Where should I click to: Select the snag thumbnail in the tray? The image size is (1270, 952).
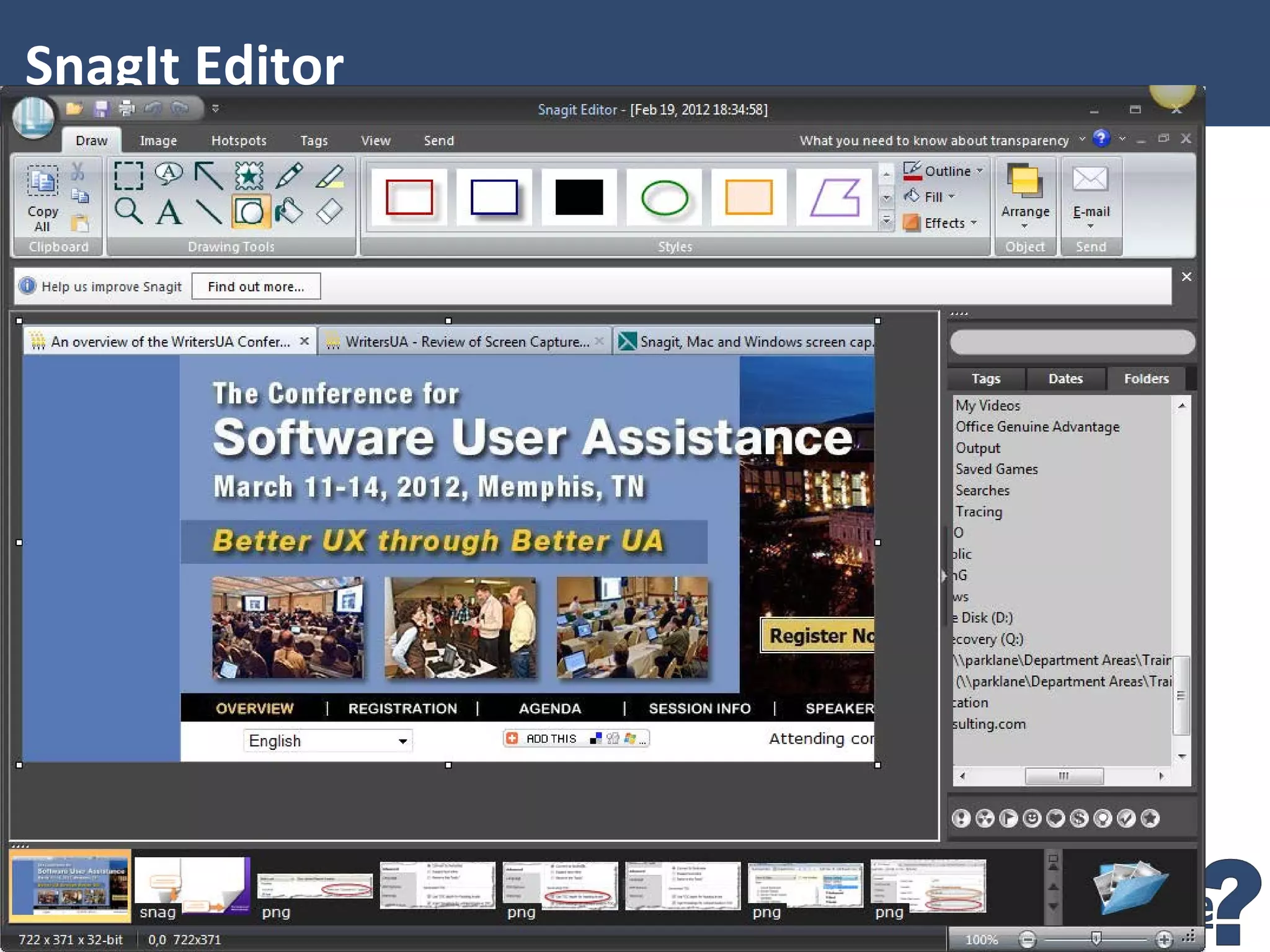[x=192, y=887]
